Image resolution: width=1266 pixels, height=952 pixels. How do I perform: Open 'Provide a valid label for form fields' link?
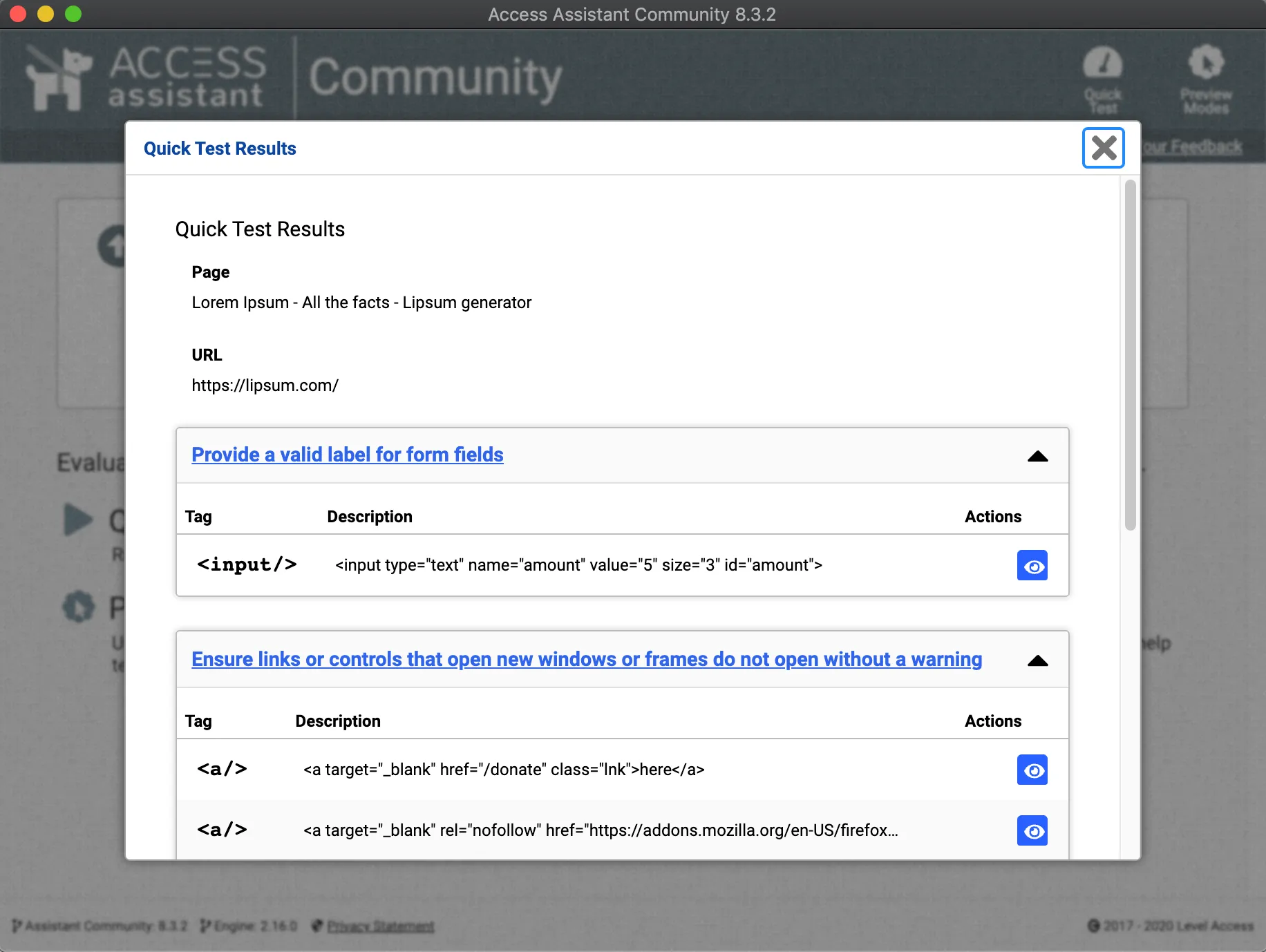pyautogui.click(x=348, y=455)
